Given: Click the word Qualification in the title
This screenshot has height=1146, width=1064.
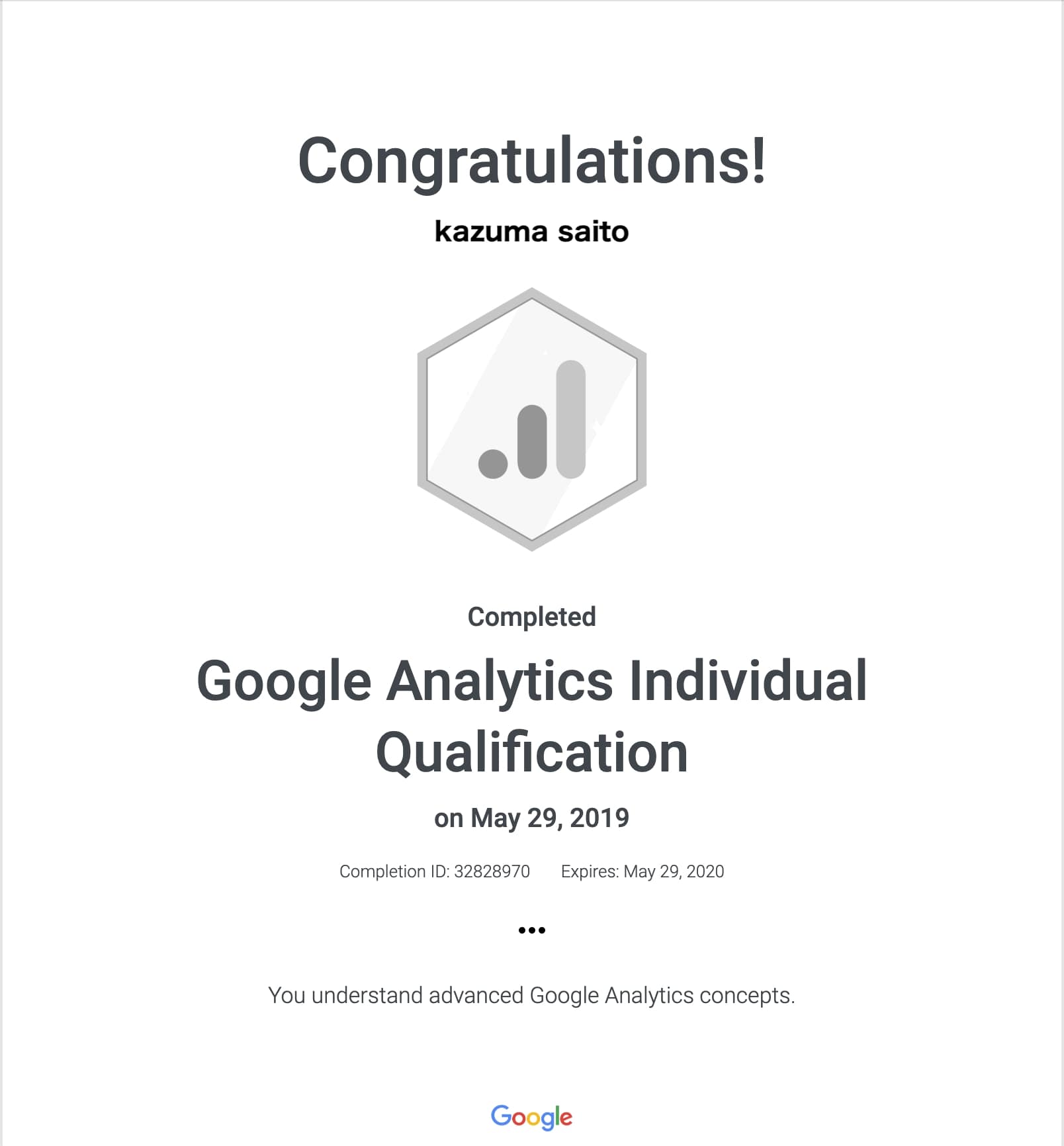Looking at the screenshot, I should [532, 753].
